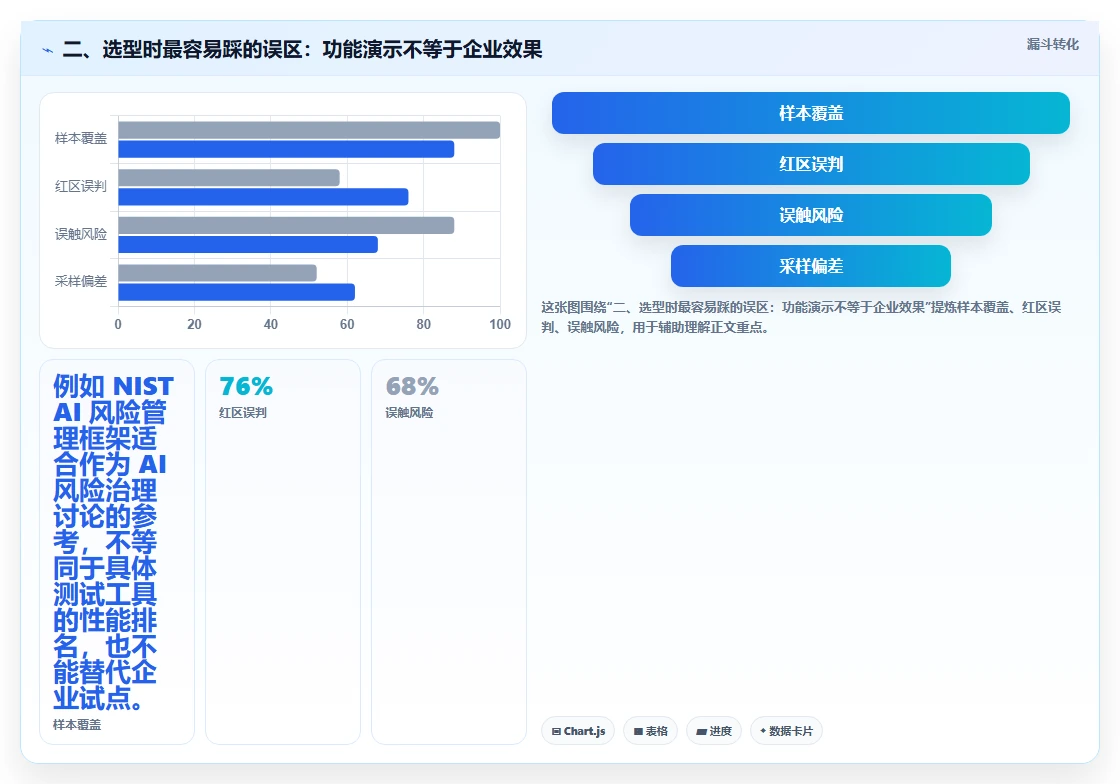The width and height of the screenshot is (1120, 784).
Task: Click the blue bar for 样本覆盖
Action: [x=286, y=149]
